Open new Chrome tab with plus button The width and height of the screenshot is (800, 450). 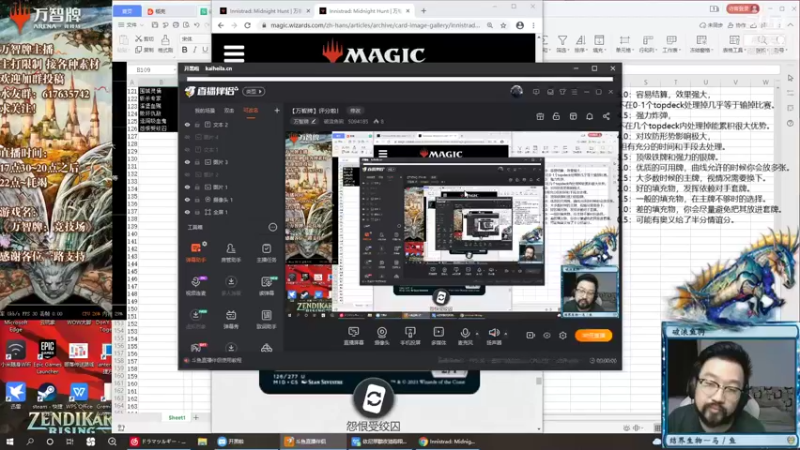point(423,10)
